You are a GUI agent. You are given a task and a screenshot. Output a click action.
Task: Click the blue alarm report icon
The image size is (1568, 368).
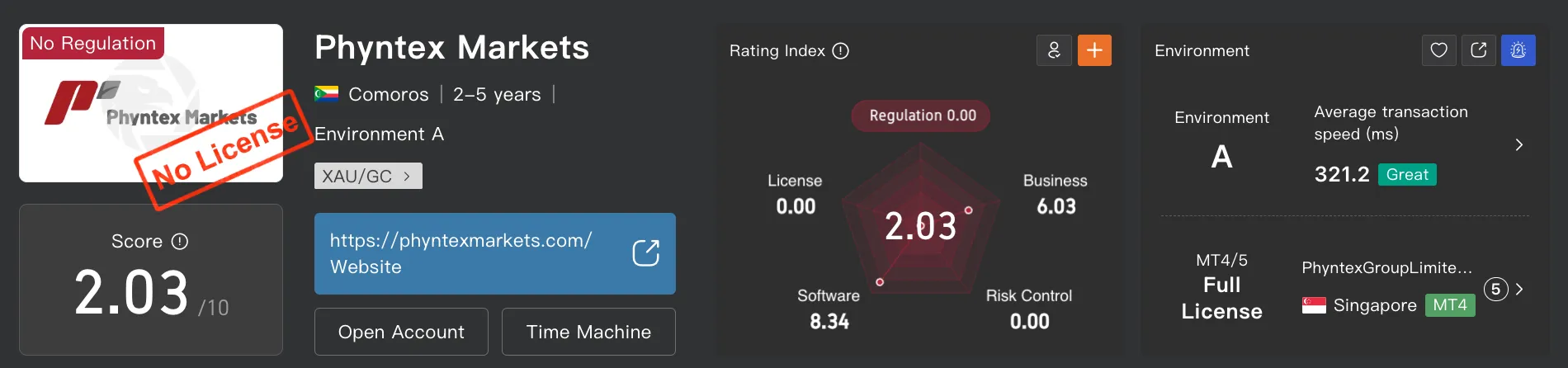coord(1518,50)
